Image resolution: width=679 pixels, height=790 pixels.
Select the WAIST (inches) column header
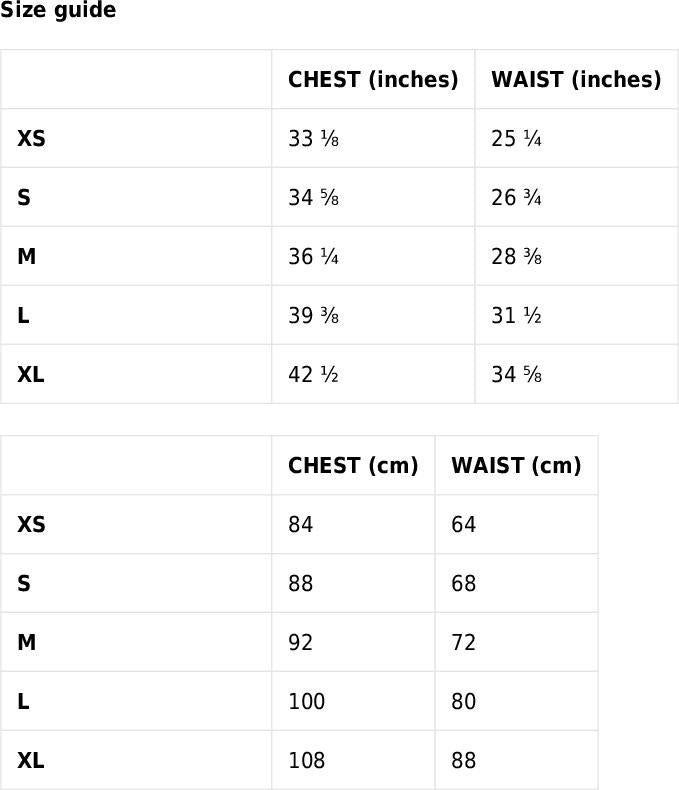[576, 80]
